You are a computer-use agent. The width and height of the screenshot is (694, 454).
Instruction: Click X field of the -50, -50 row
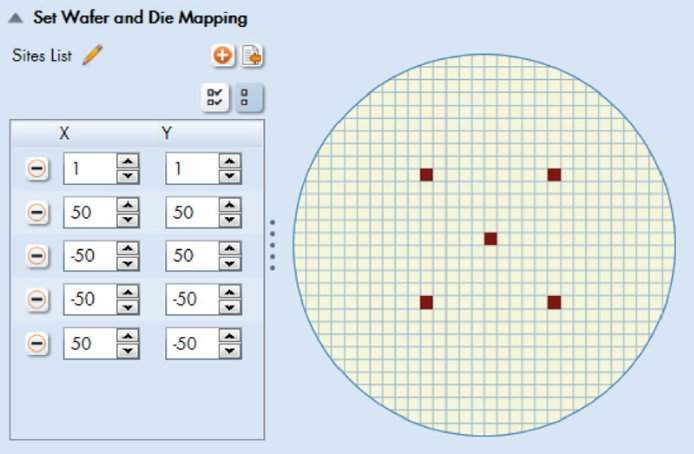coord(90,300)
